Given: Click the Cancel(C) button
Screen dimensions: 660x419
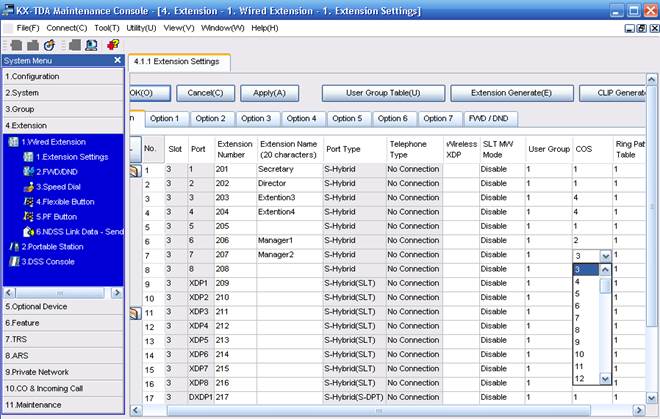Looking at the screenshot, I should 205,93.
